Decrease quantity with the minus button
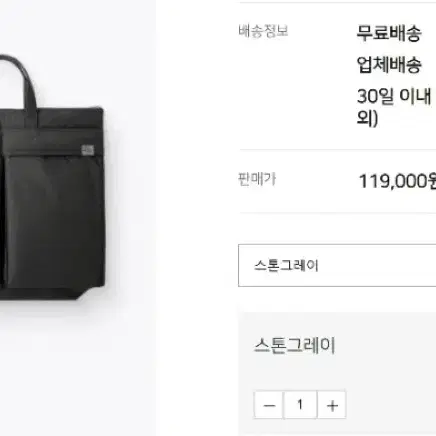This screenshot has height=436, width=436. click(x=269, y=405)
